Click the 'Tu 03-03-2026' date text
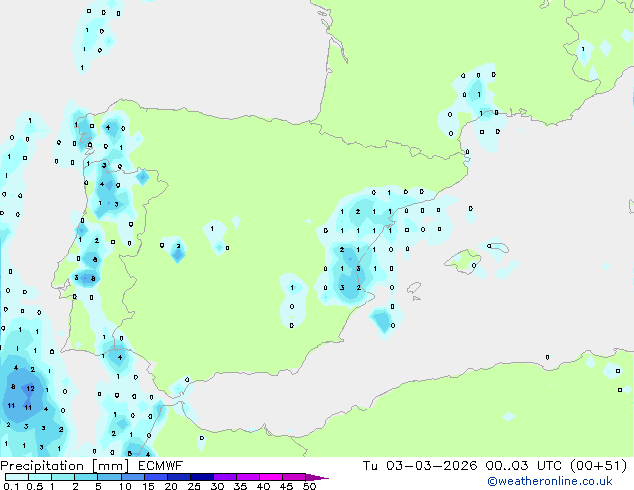Image resolution: width=634 pixels, height=490 pixels. tap(420, 466)
